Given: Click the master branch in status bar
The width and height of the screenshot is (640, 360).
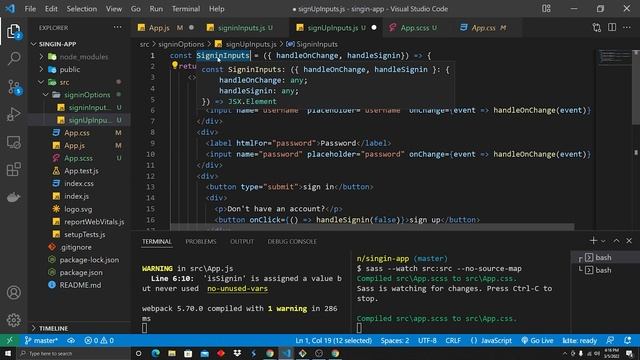Looking at the screenshot, I should (41, 340).
